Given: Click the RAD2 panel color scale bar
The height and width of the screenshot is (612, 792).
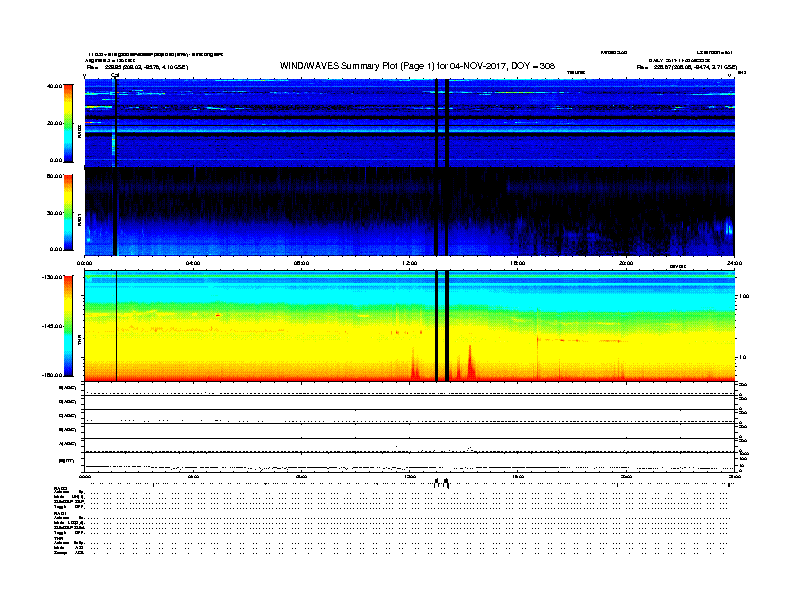Looking at the screenshot, I should coord(68,123).
